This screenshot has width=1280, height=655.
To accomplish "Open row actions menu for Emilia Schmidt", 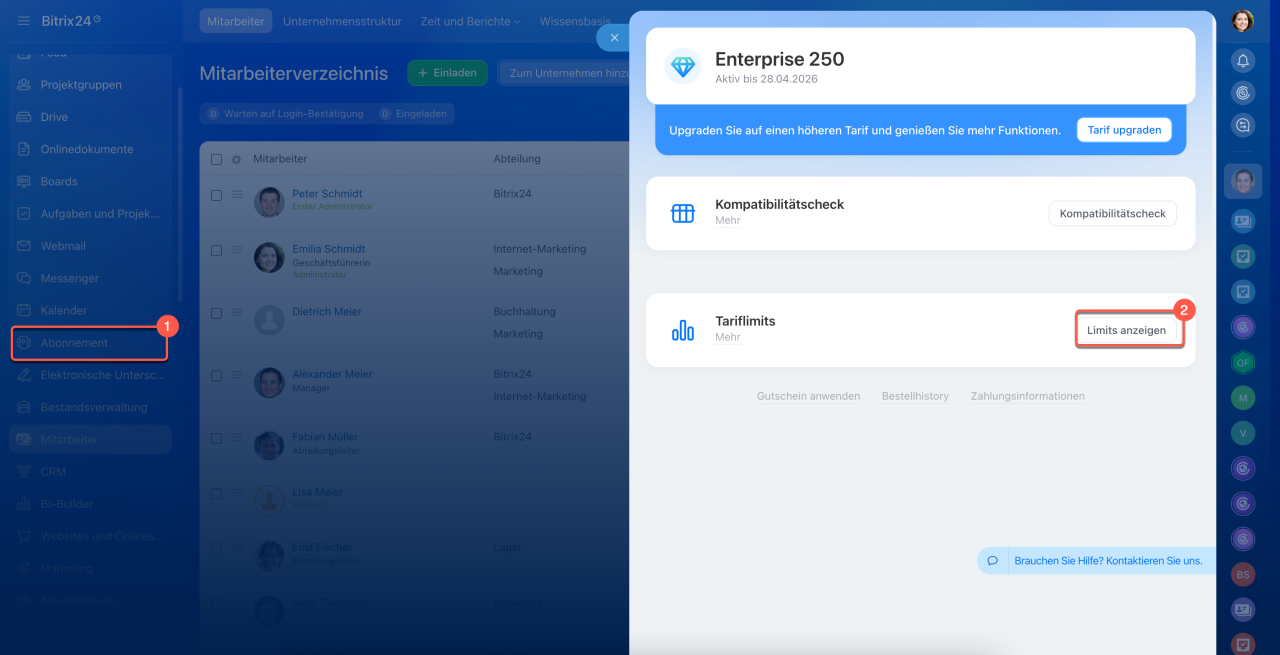I will [238, 251].
